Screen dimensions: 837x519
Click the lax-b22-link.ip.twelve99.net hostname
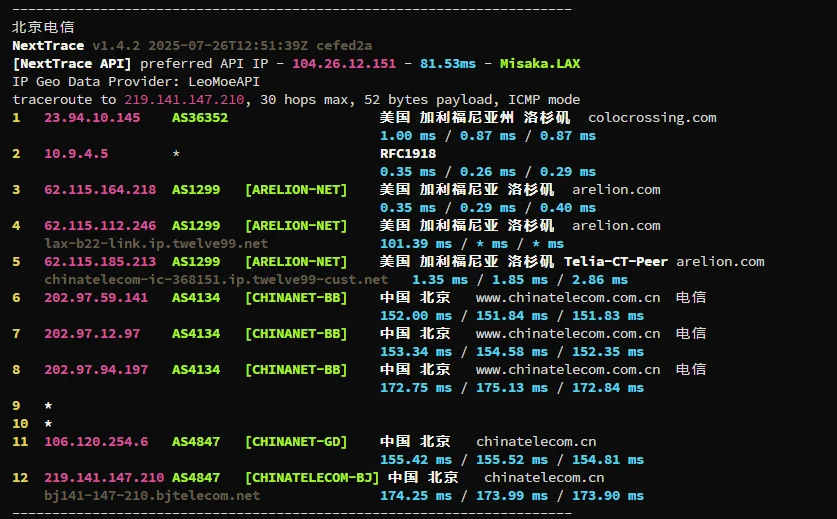156,243
